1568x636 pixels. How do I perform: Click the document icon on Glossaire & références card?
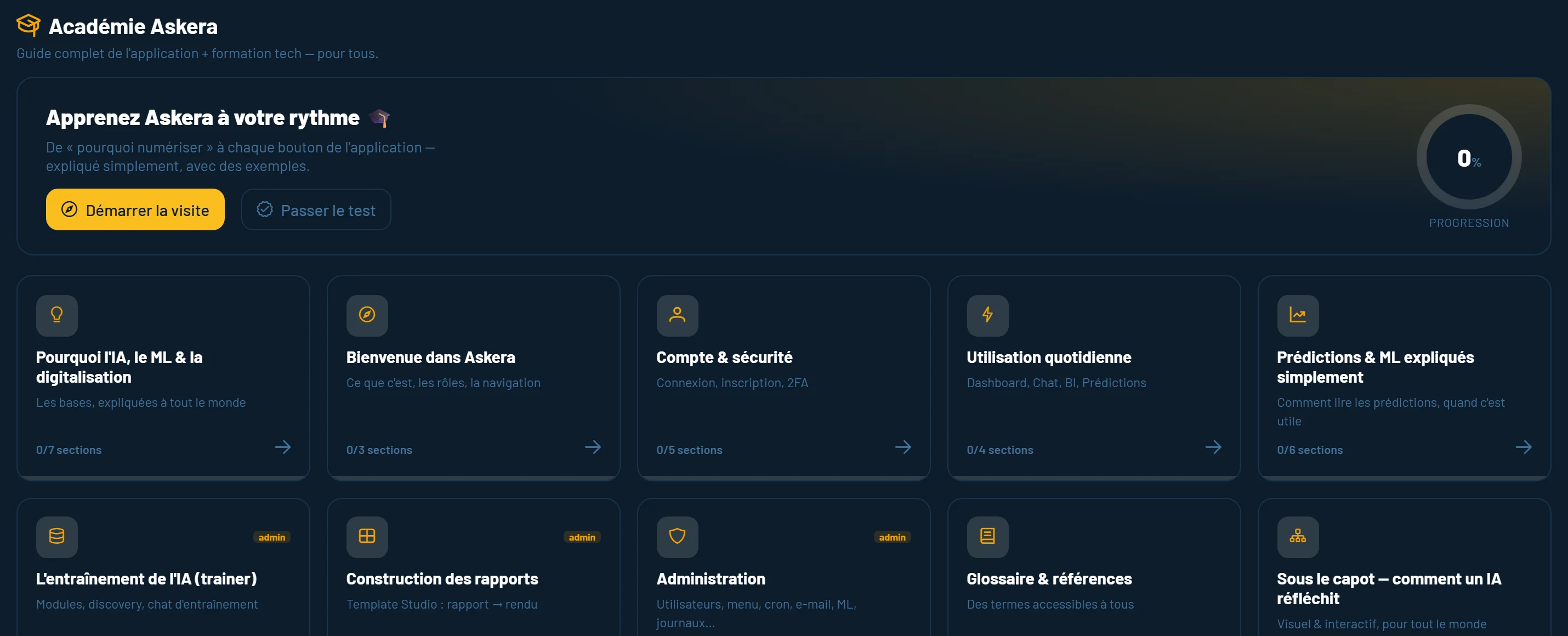[x=987, y=537]
